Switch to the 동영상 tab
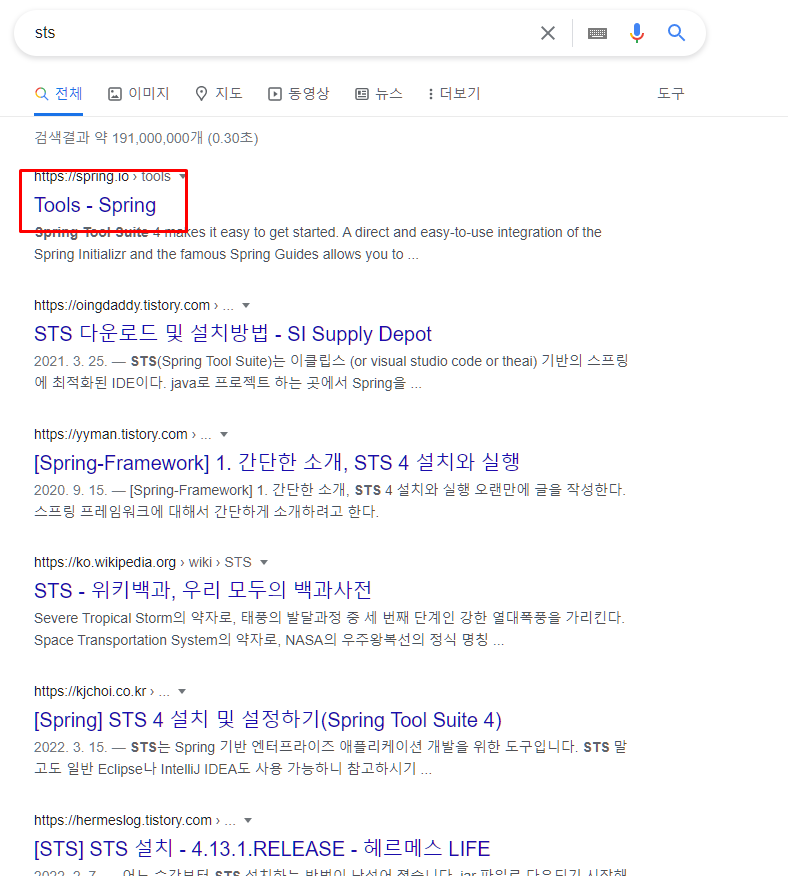The width and height of the screenshot is (788, 876). pyautogui.click(x=298, y=94)
